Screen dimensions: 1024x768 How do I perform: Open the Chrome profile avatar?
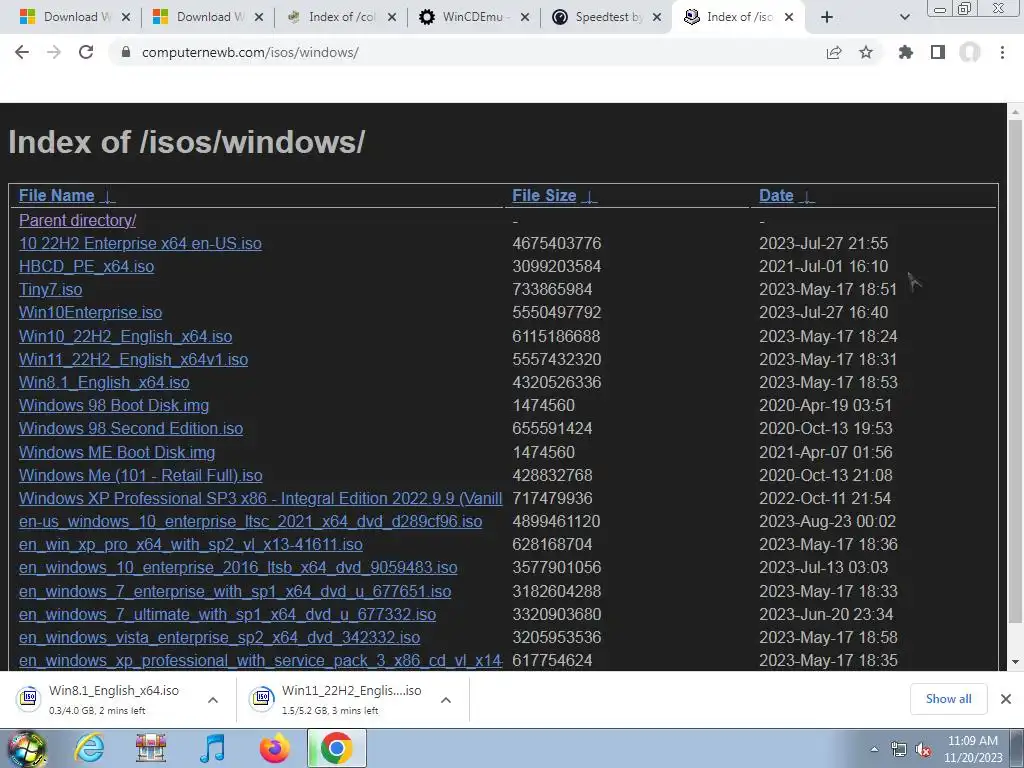970,52
